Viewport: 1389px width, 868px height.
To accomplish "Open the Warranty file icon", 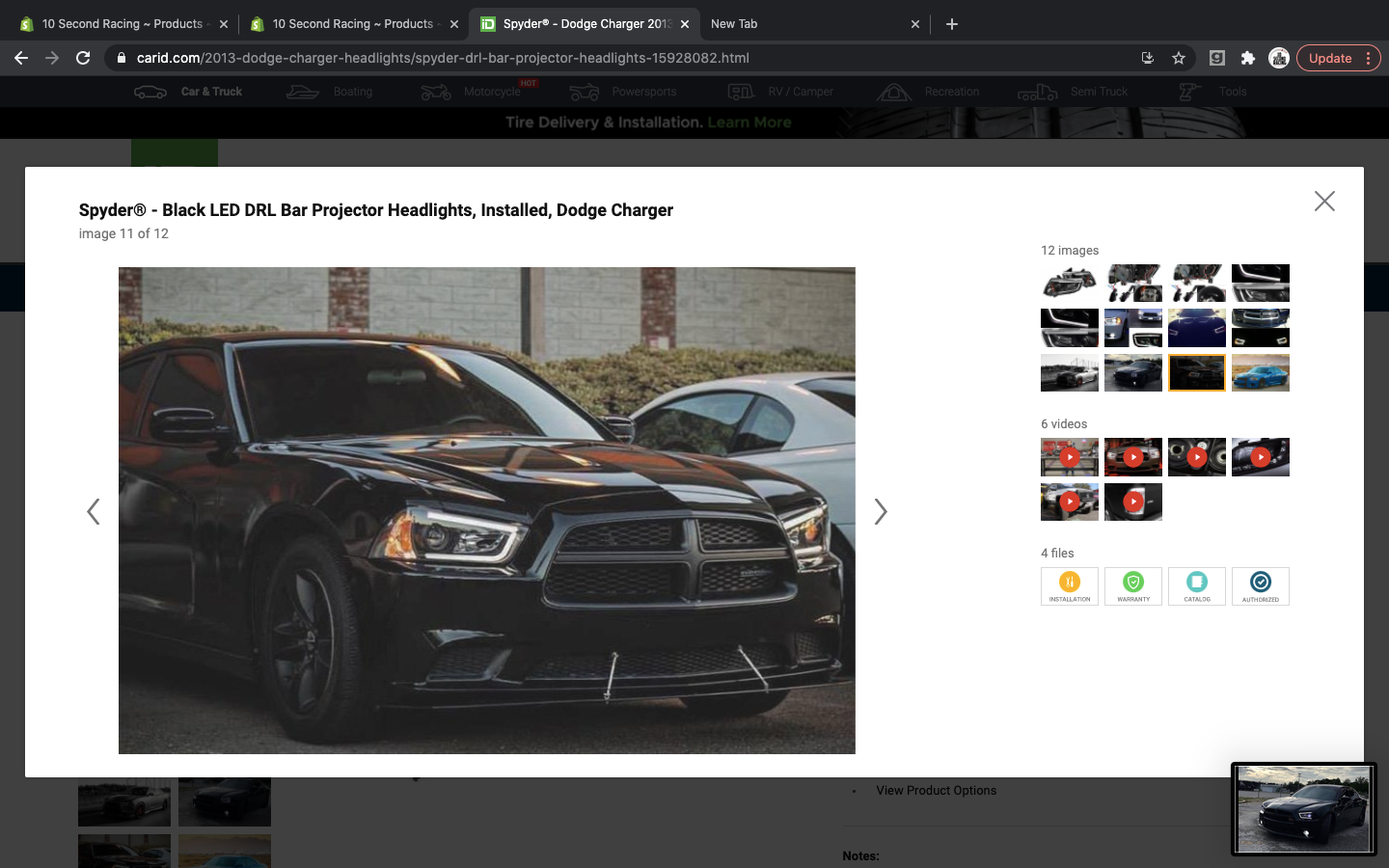I will pos(1132,585).
